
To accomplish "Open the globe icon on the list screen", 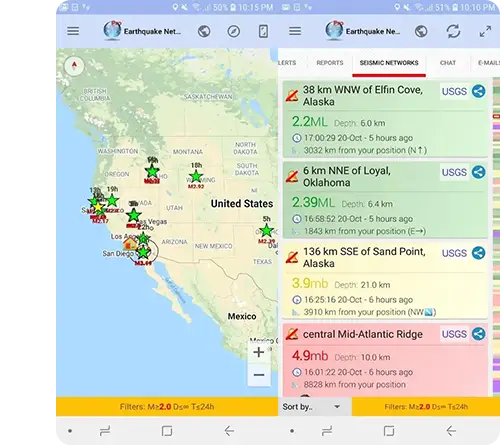I will (x=421, y=31).
